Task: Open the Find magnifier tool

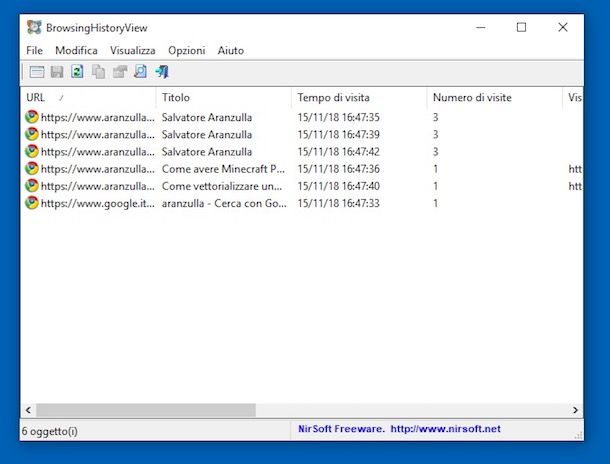Action: [140, 72]
